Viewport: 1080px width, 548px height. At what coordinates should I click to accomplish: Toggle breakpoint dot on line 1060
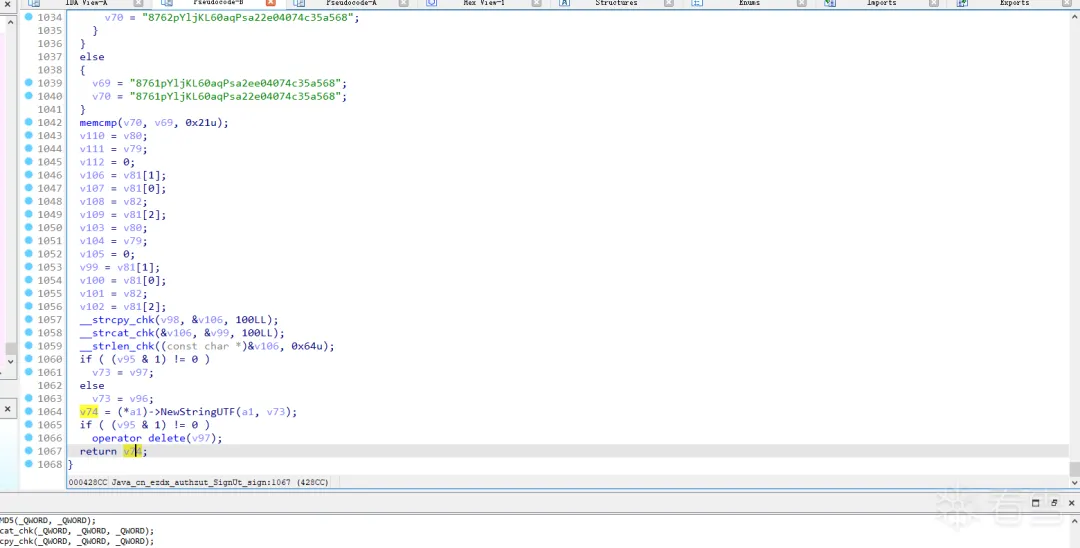(x=29, y=359)
